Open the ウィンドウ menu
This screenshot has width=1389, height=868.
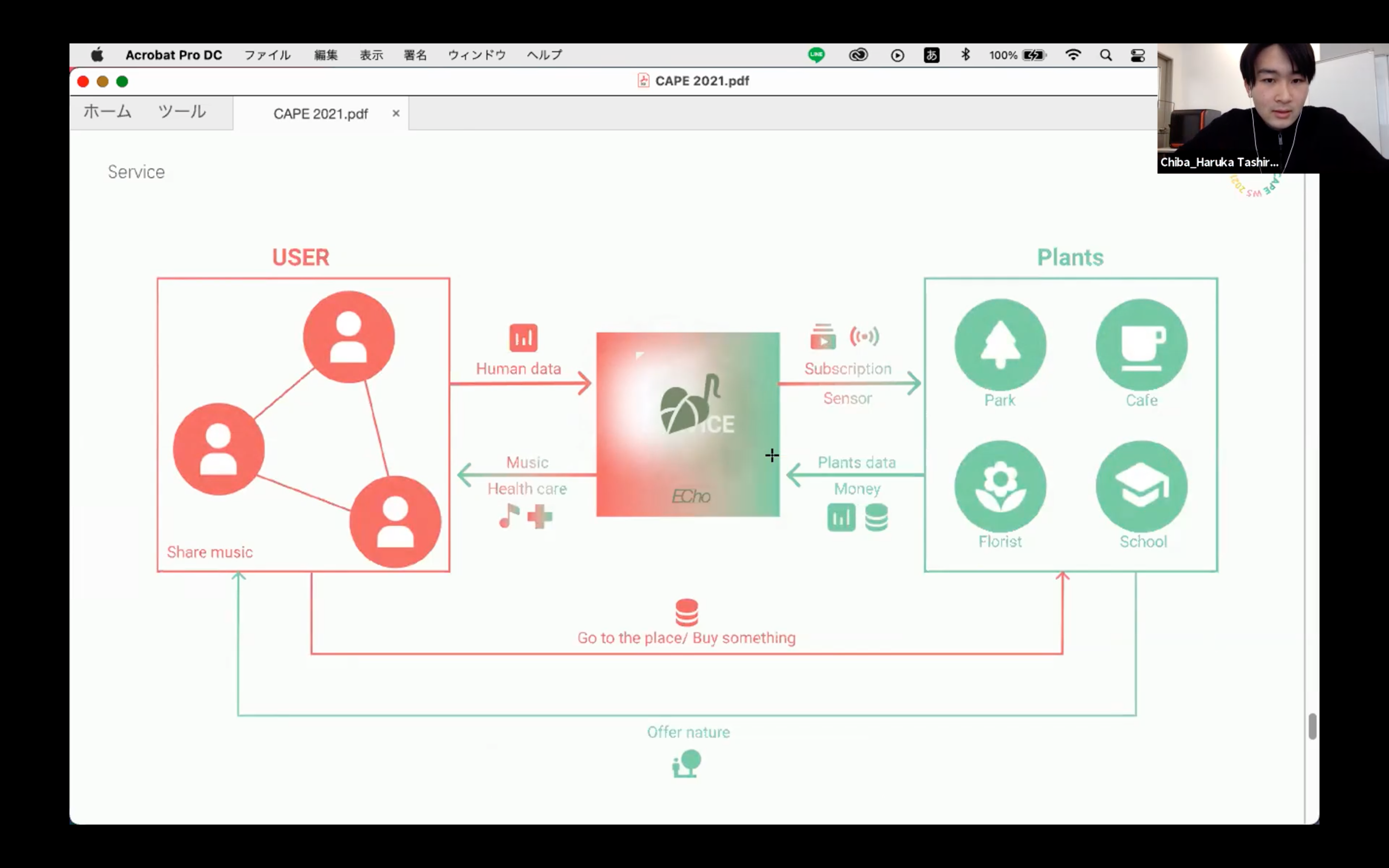click(x=477, y=55)
